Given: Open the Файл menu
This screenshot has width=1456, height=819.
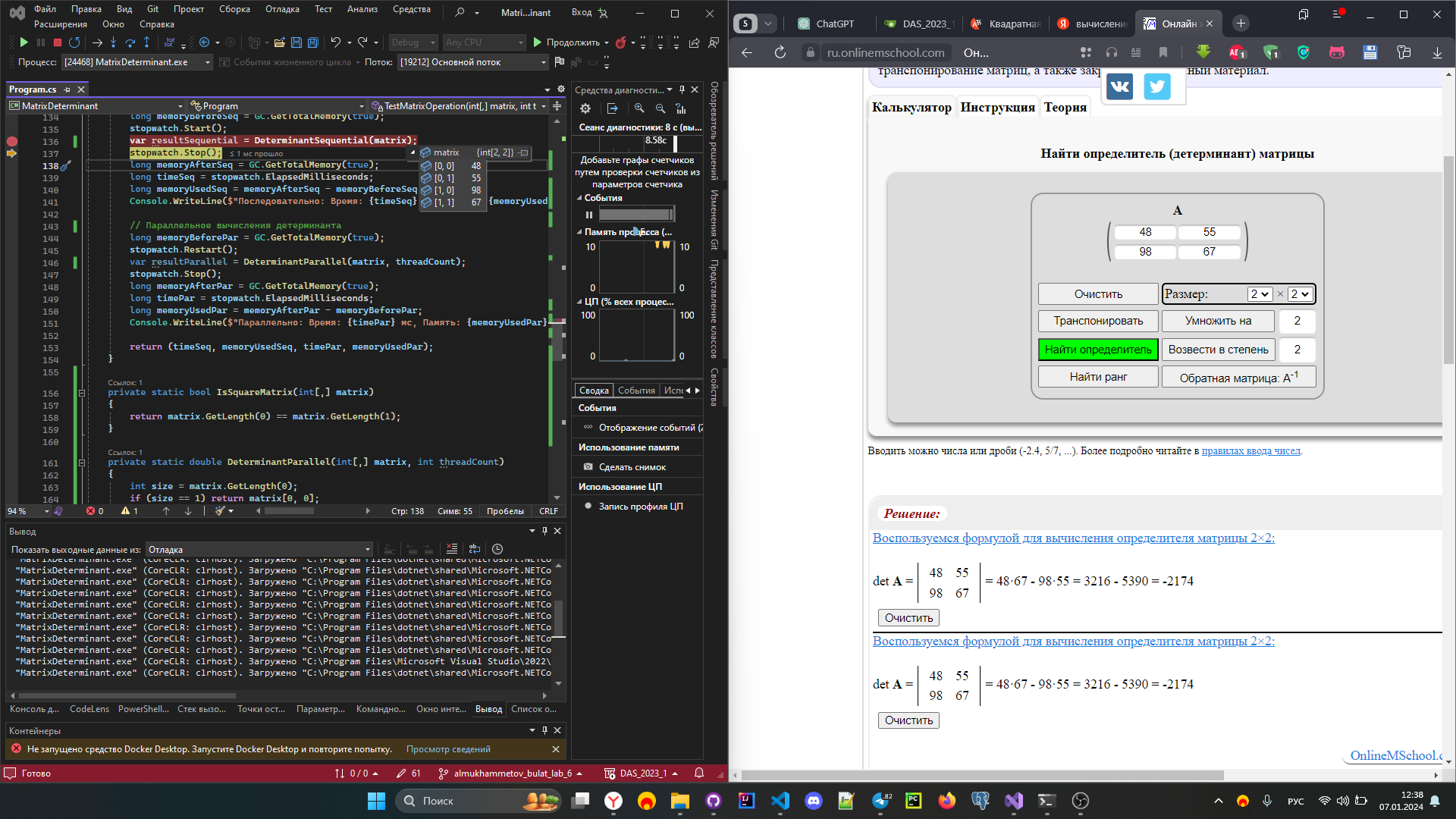Looking at the screenshot, I should (x=45, y=9).
